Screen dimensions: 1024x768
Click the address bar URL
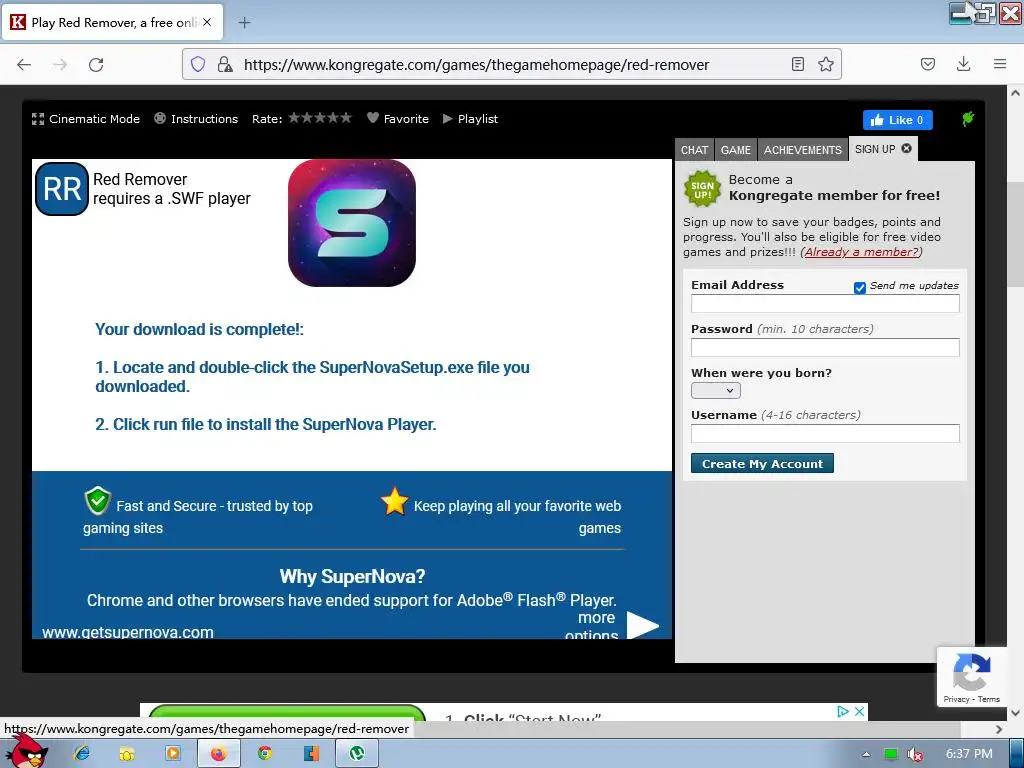click(x=476, y=65)
